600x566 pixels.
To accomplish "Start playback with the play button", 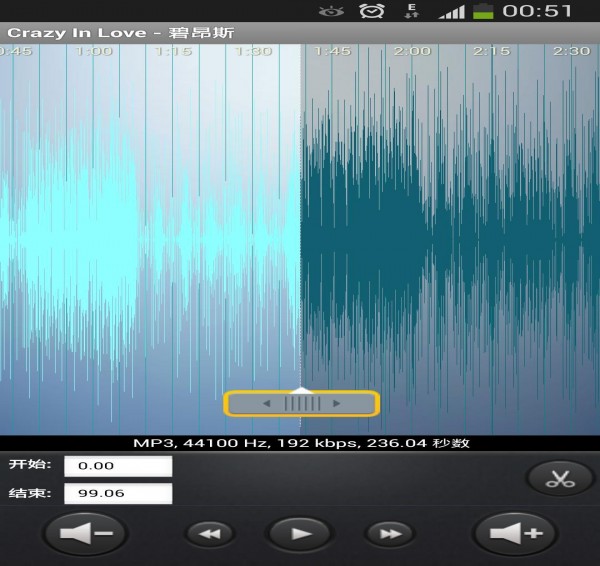I will (300, 533).
